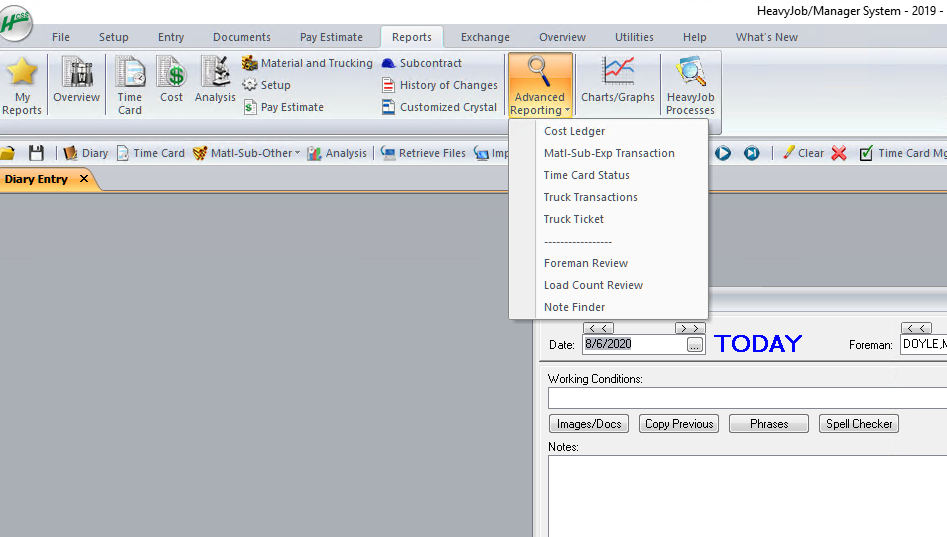This screenshot has height=537, width=947.
Task: Click the previous-foreman arrows above Foreman
Action: pos(916,328)
